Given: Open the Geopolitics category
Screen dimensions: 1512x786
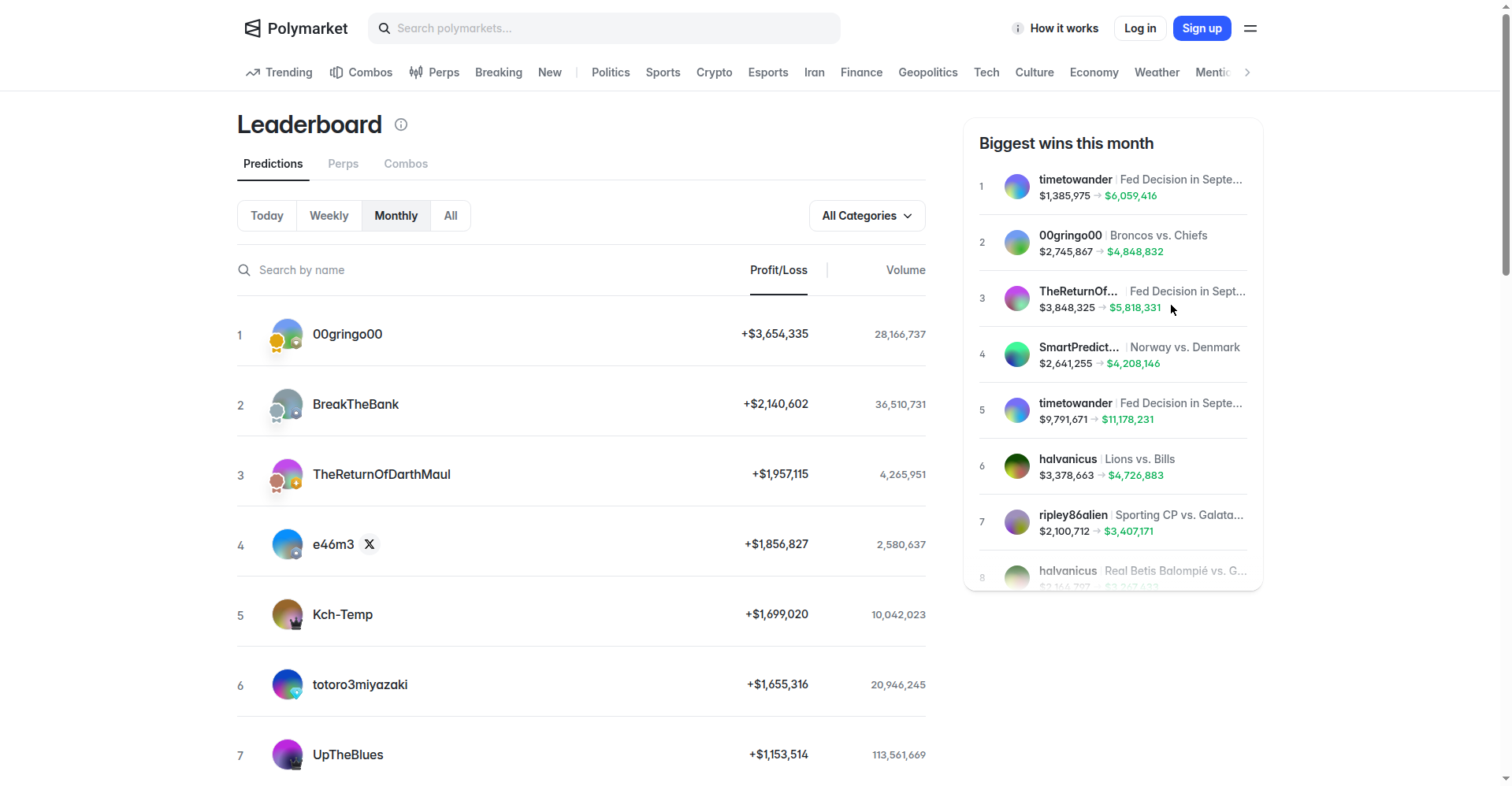Looking at the screenshot, I should point(928,72).
